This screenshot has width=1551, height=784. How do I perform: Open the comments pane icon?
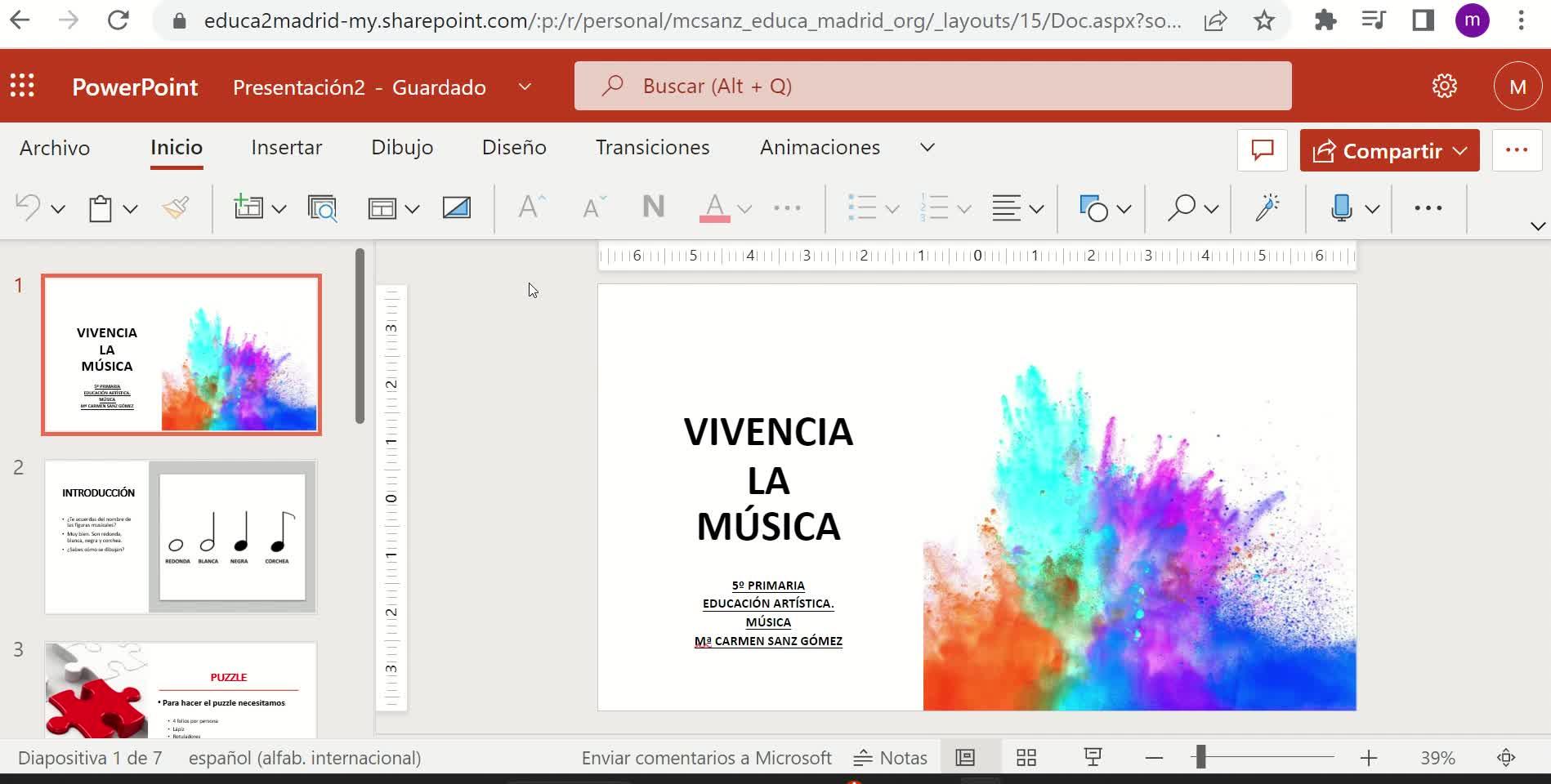pyautogui.click(x=1263, y=150)
